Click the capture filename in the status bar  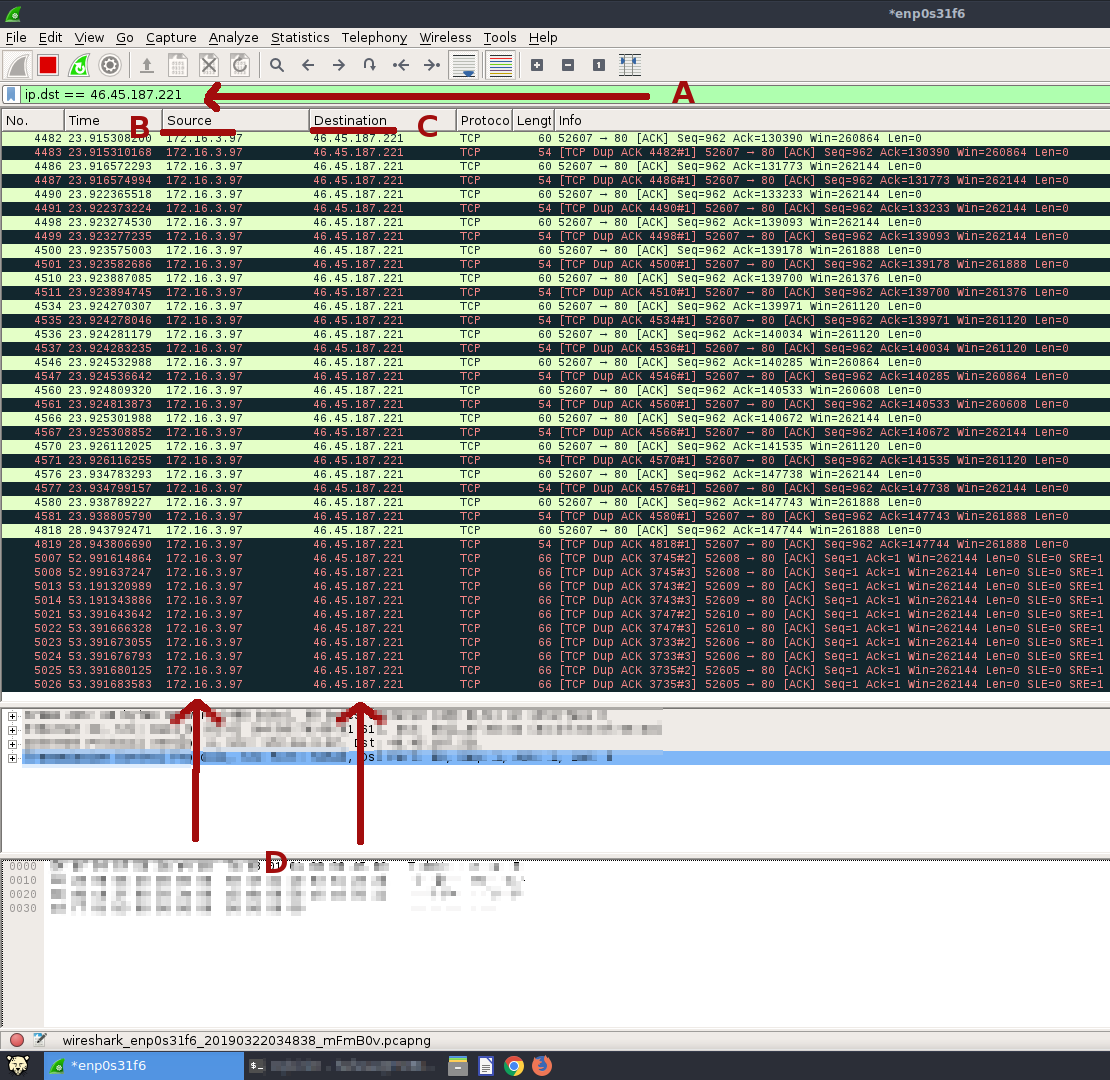[246, 1040]
